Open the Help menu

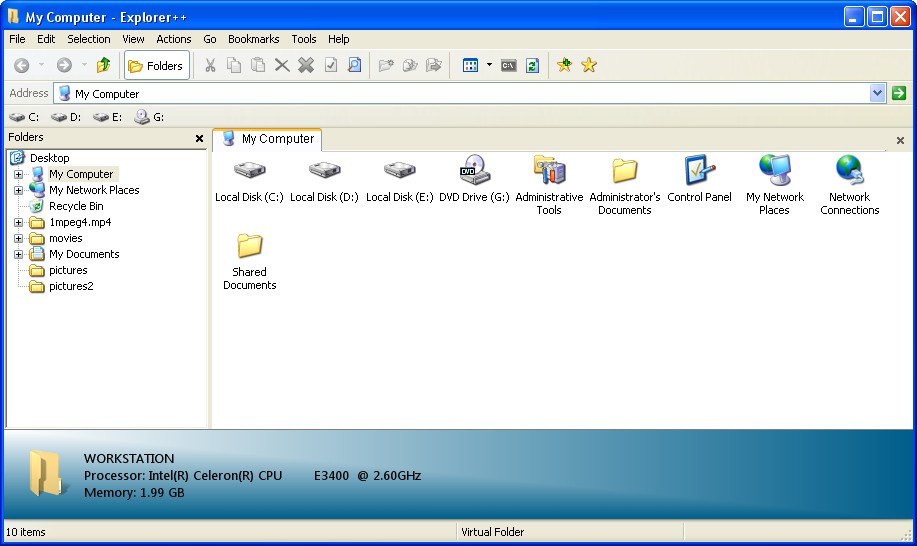tap(338, 39)
